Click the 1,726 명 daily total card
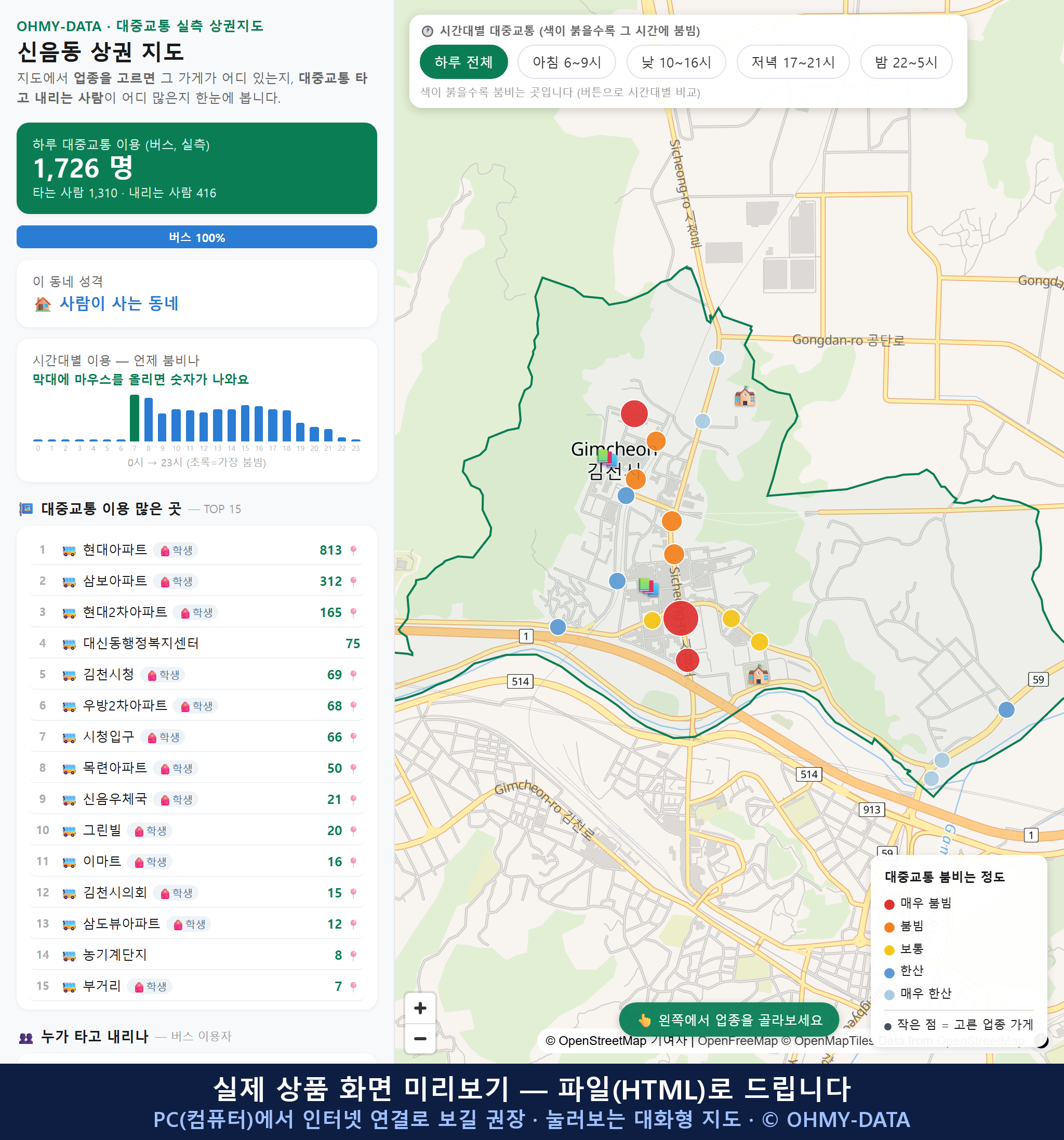Viewport: 1064px width, 1140px height. pyautogui.click(x=197, y=168)
